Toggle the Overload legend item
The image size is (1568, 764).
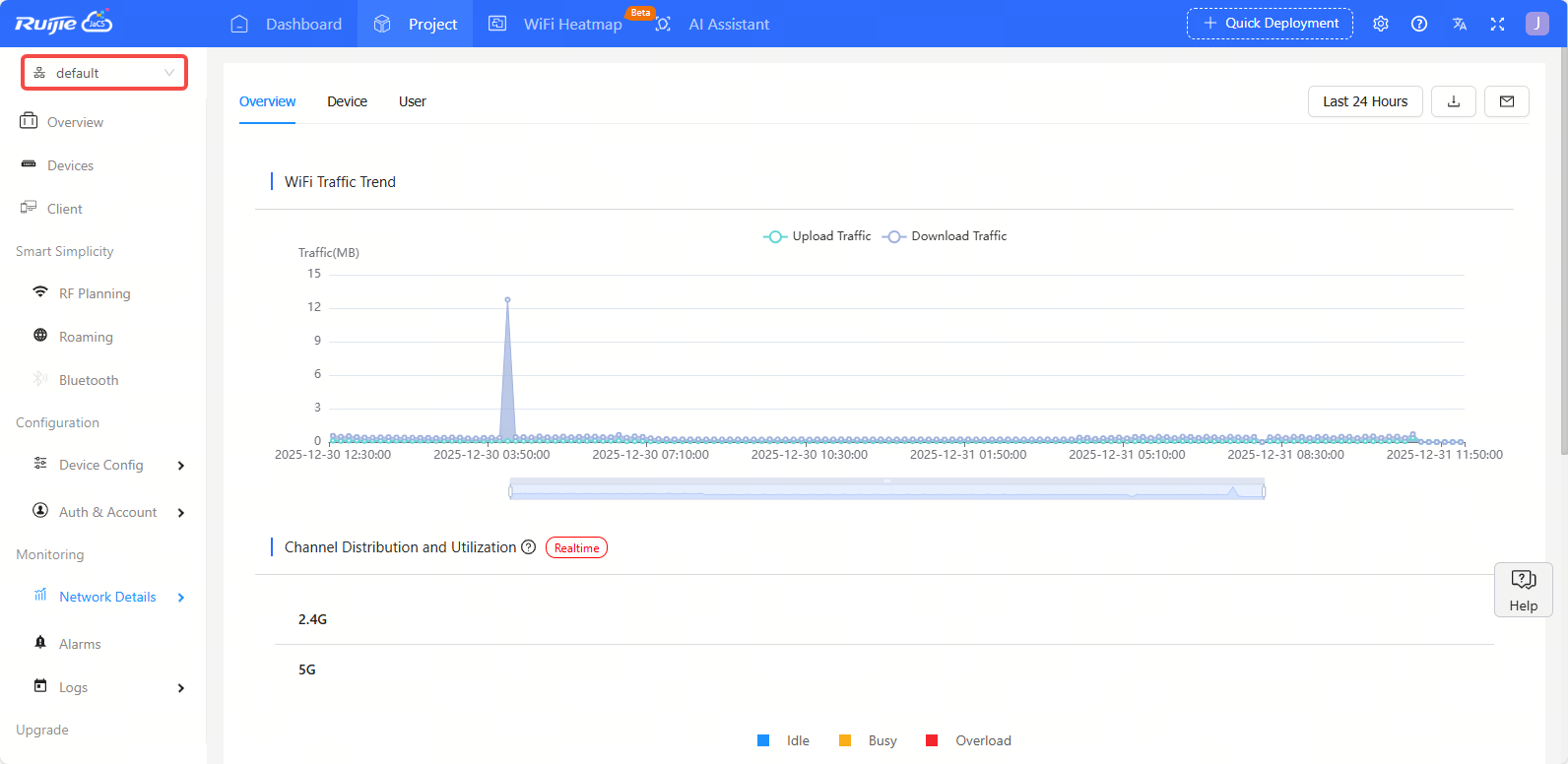(x=969, y=740)
